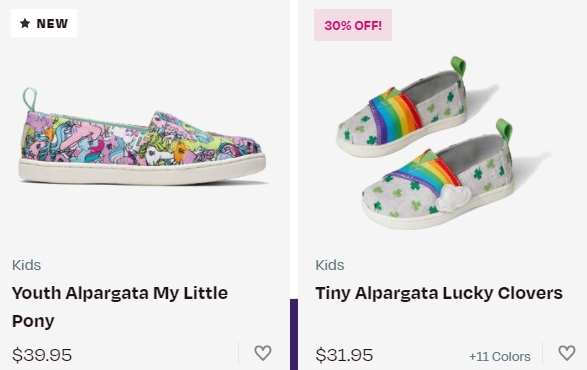Click the mint heel loop on the pony shoe
The width and height of the screenshot is (587, 370).
point(30,99)
